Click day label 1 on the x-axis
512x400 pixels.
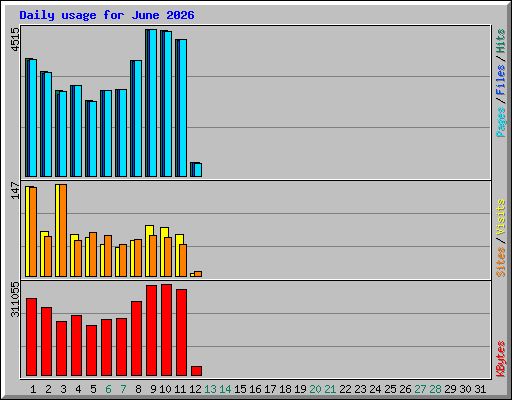coord(33,389)
